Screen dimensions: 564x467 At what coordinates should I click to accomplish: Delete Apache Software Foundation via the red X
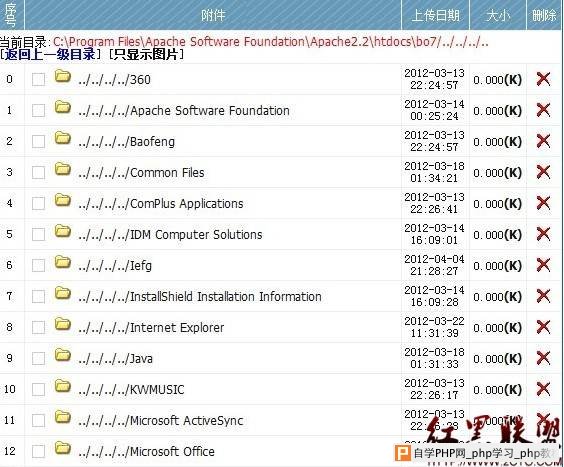click(543, 110)
